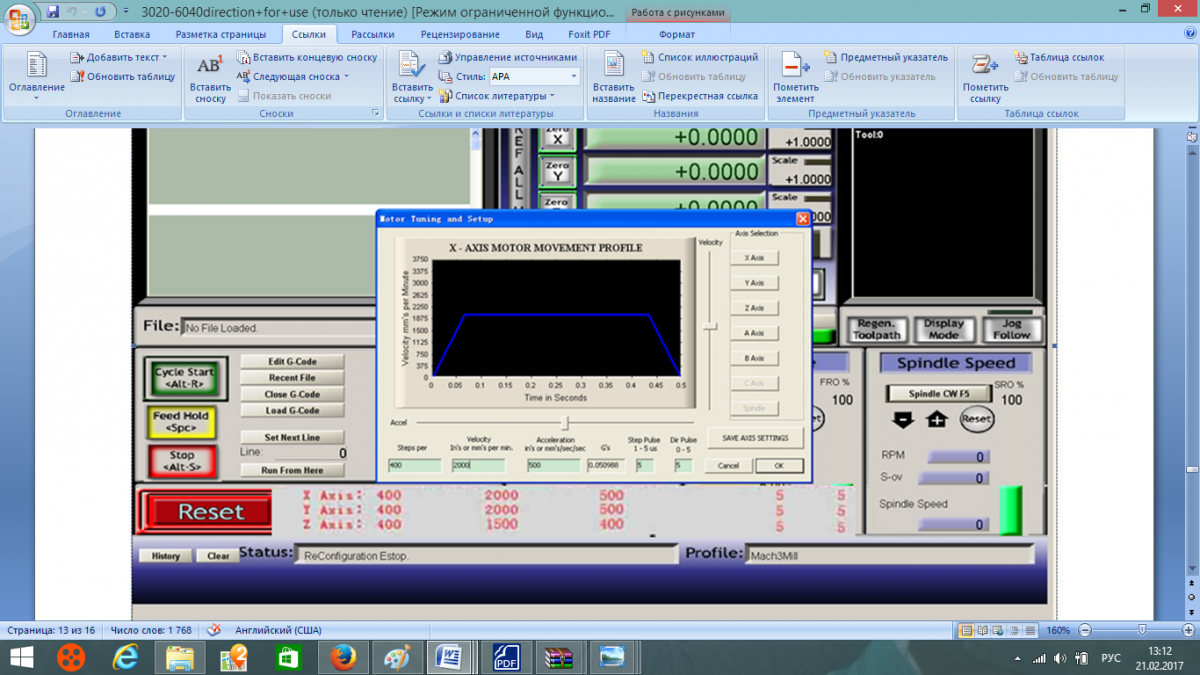This screenshot has width=1200, height=675.
Task: Click the language indicator Английский (США)
Action: (x=278, y=631)
